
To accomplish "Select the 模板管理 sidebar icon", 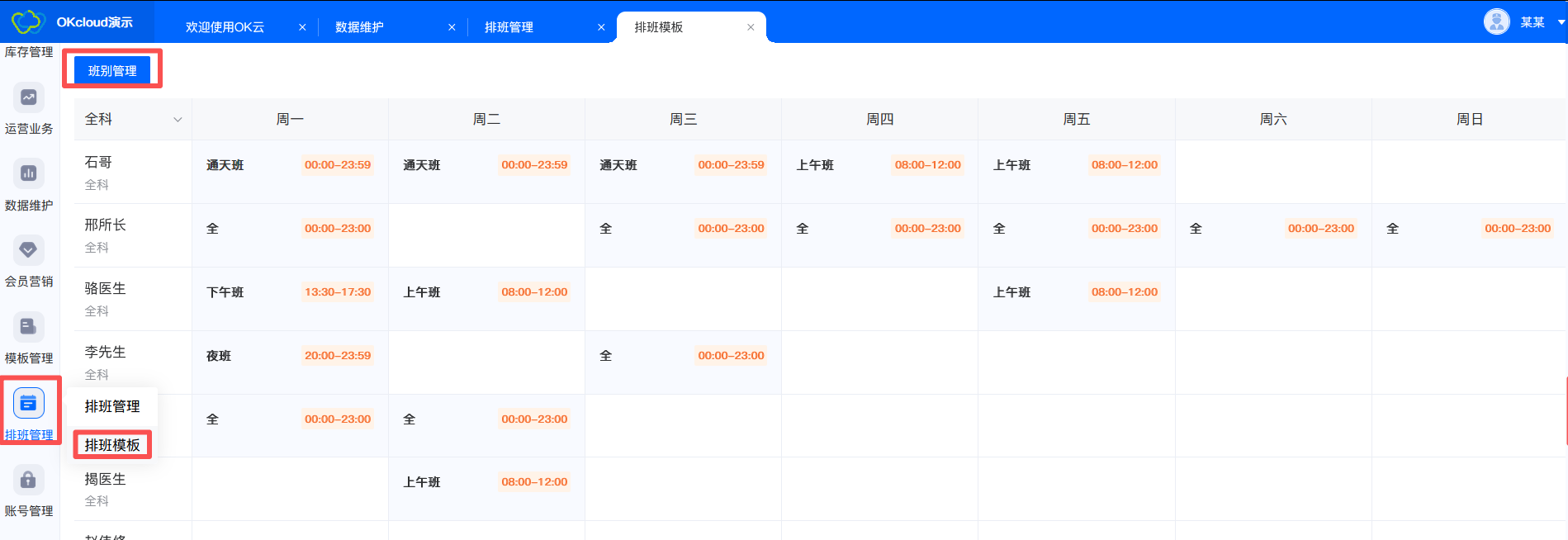I will click(x=28, y=327).
